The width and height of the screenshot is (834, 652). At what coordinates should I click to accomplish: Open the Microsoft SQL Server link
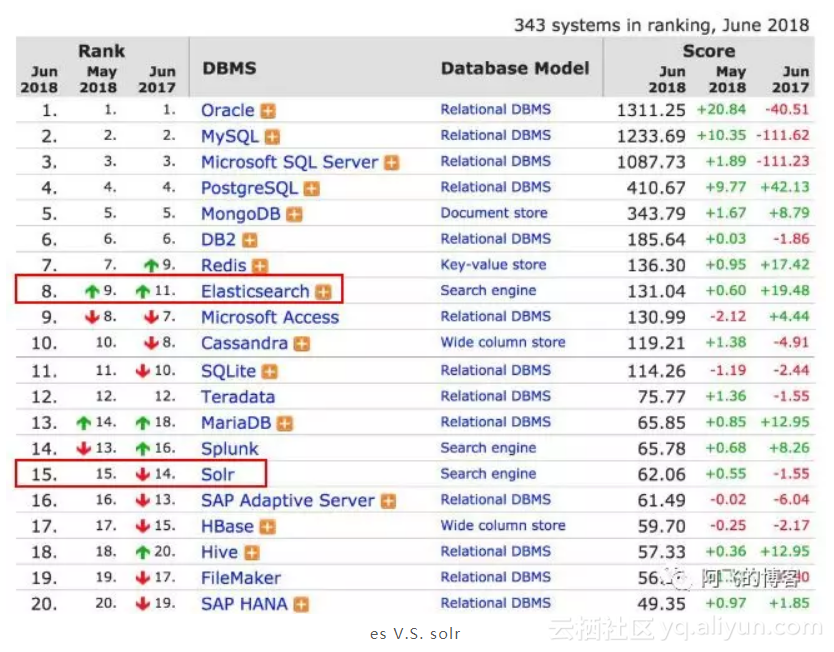(289, 162)
